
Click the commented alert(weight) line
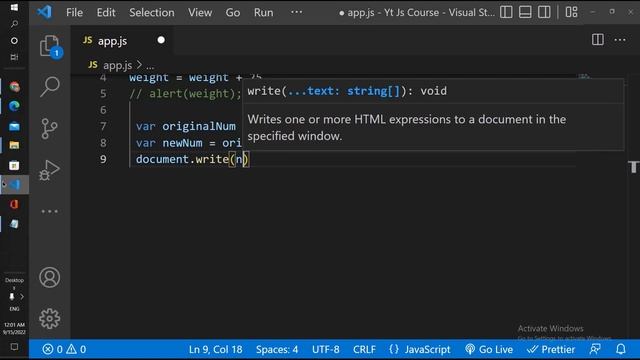click(x=185, y=93)
